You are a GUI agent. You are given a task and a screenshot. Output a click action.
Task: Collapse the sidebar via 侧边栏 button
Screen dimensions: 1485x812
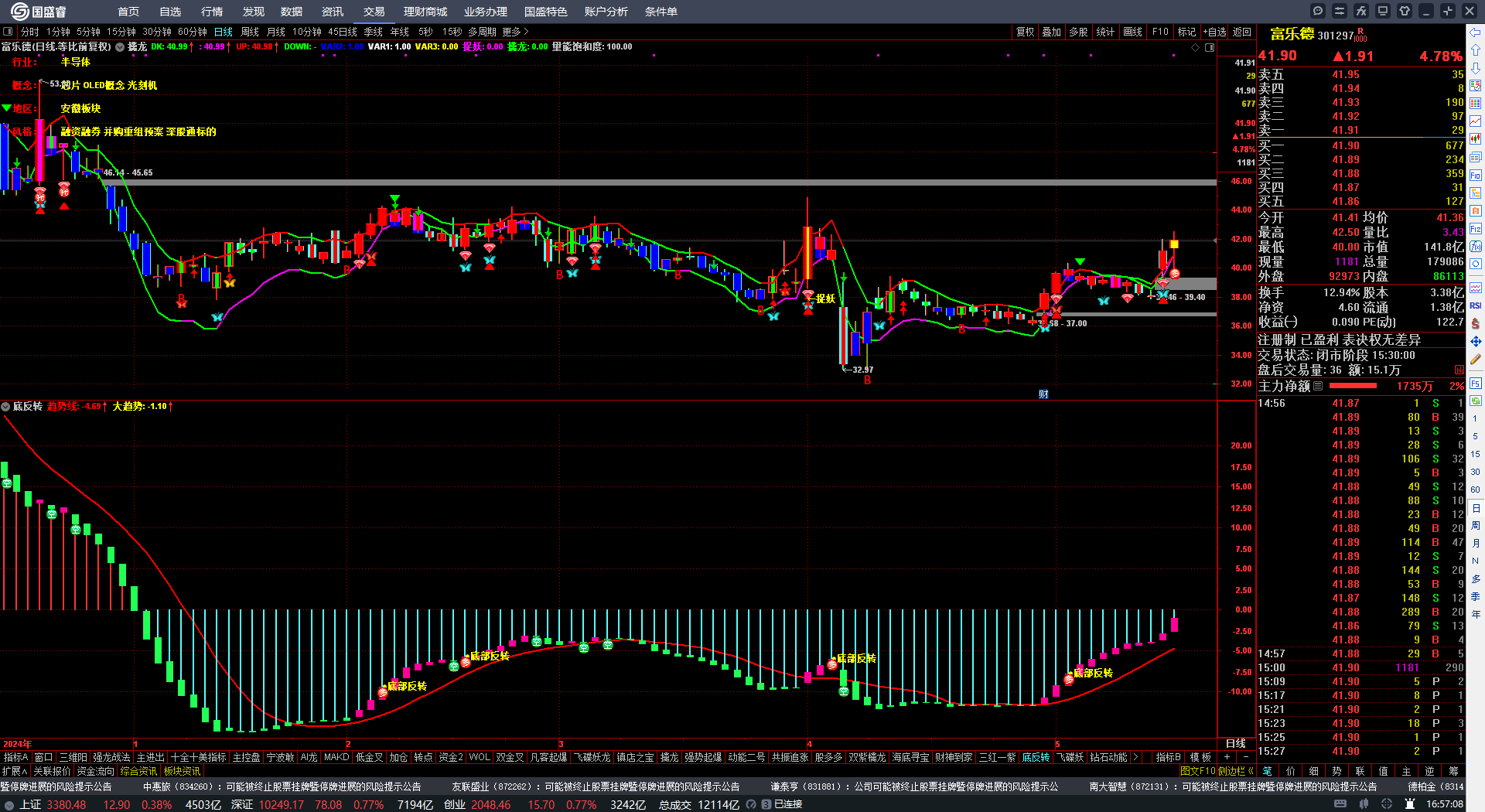pos(1235,771)
